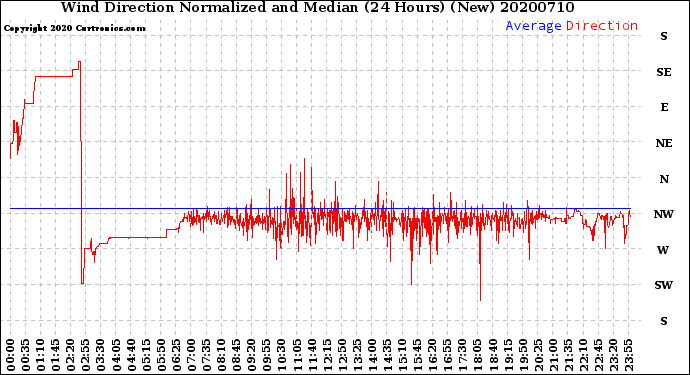Click the 09:55 time label
Viewport: 690px width, 375px height.
click(x=267, y=355)
